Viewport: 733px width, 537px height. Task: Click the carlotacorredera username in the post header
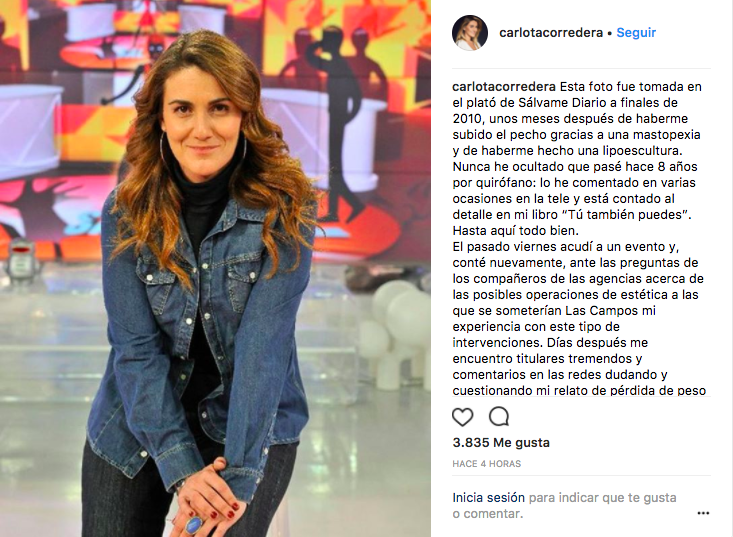(551, 33)
